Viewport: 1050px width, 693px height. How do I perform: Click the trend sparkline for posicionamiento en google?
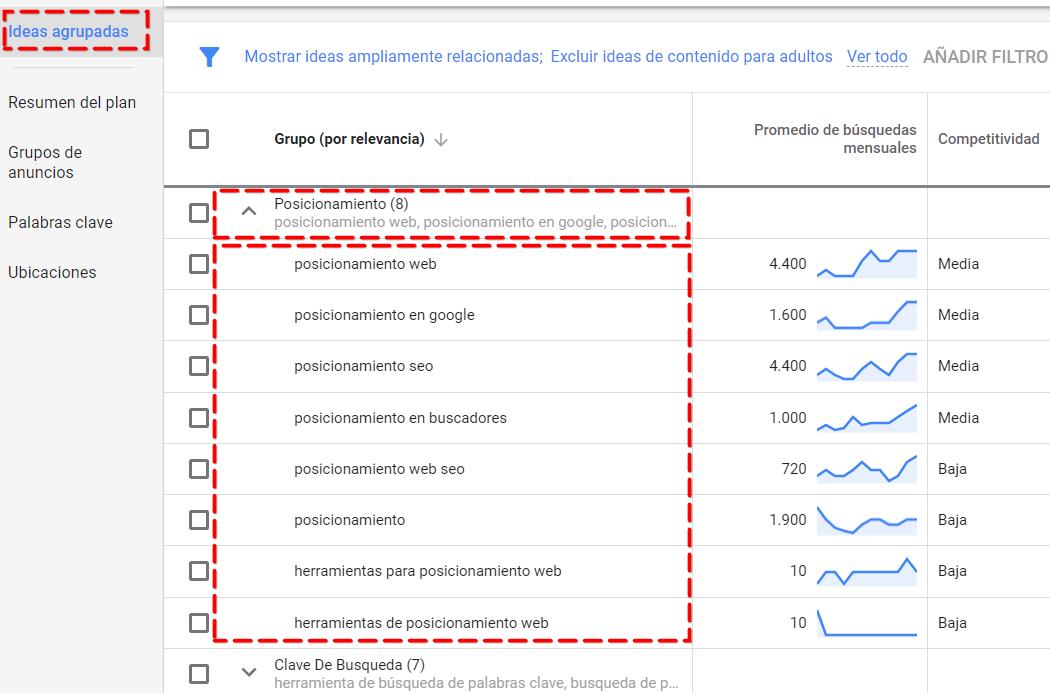pyautogui.click(x=866, y=315)
